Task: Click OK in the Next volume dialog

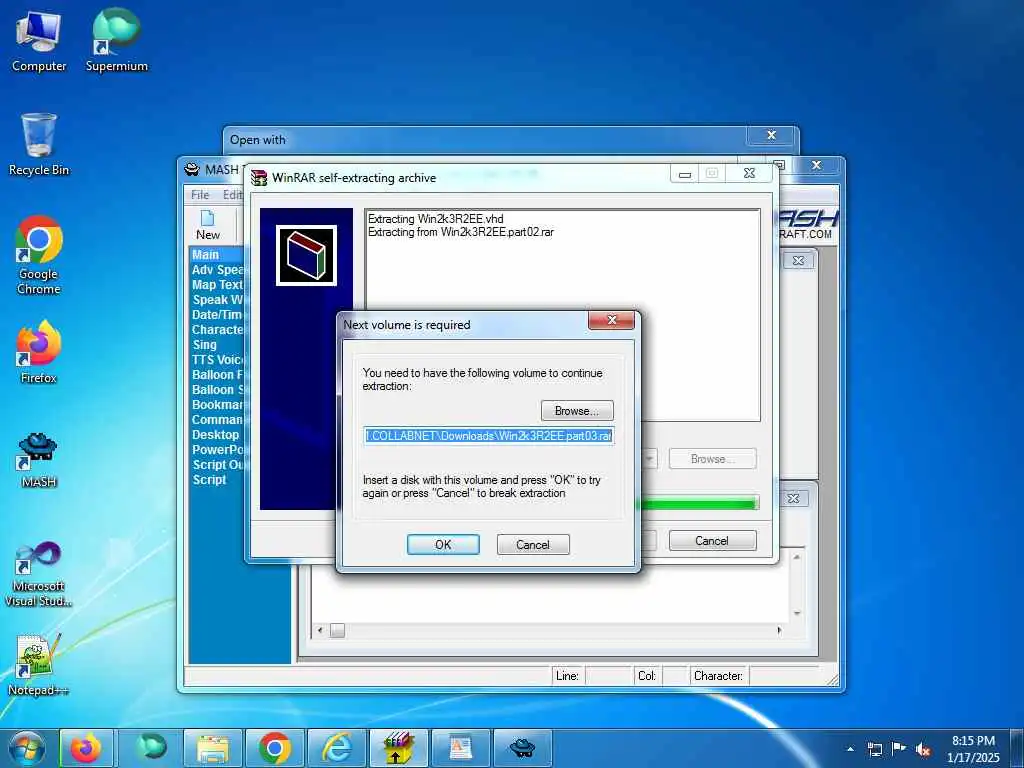Action: (x=443, y=545)
